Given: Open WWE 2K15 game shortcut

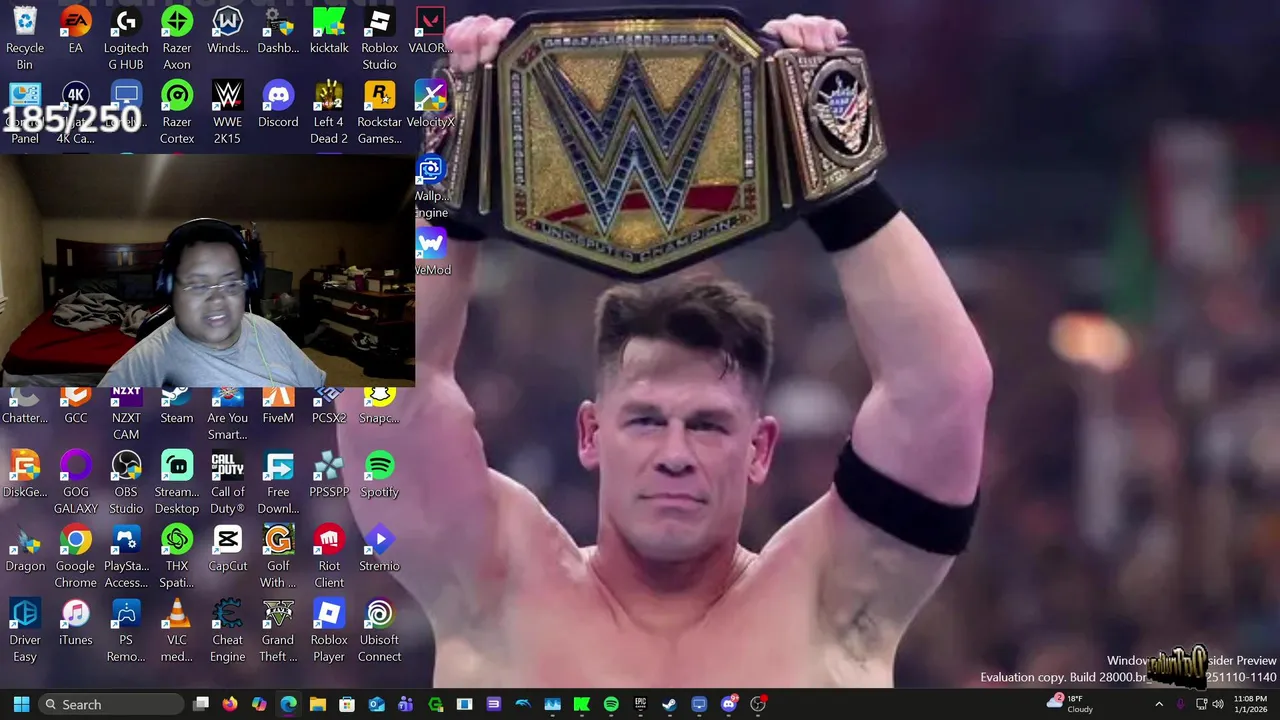Looking at the screenshot, I should (x=227, y=112).
